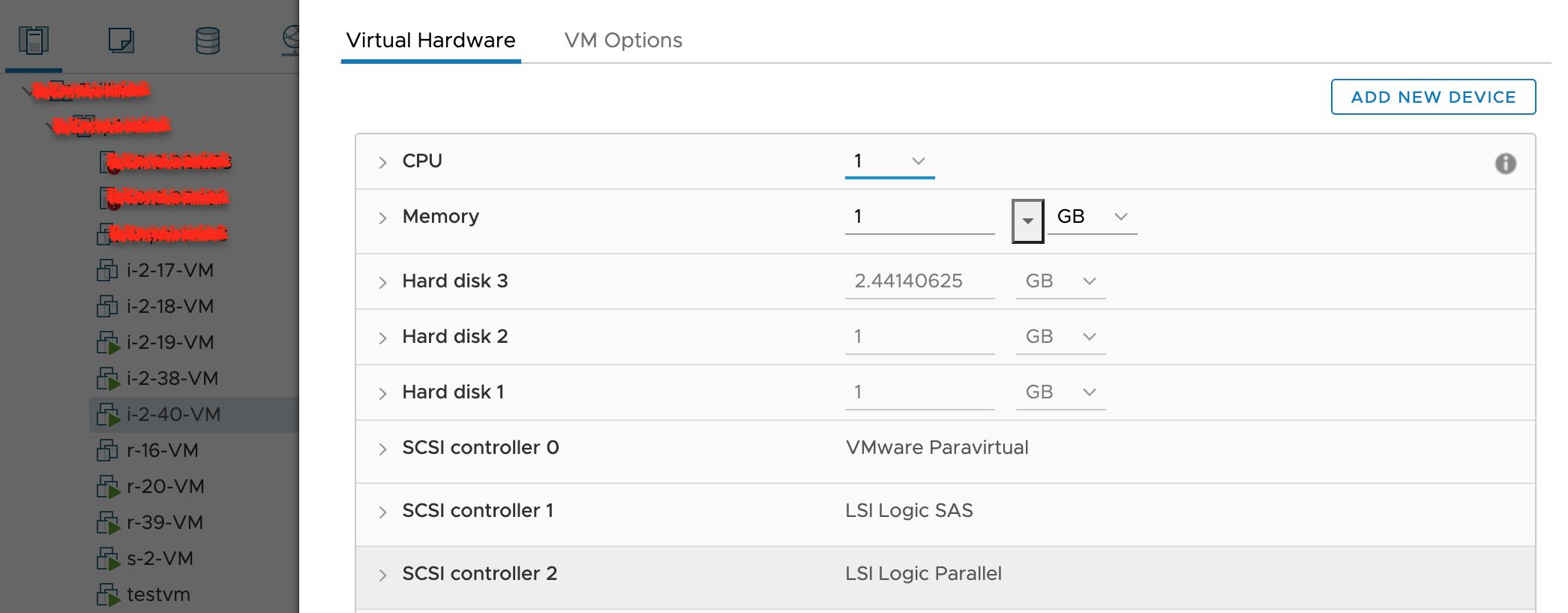Open the VMs and Templates inventory icon

121,40
